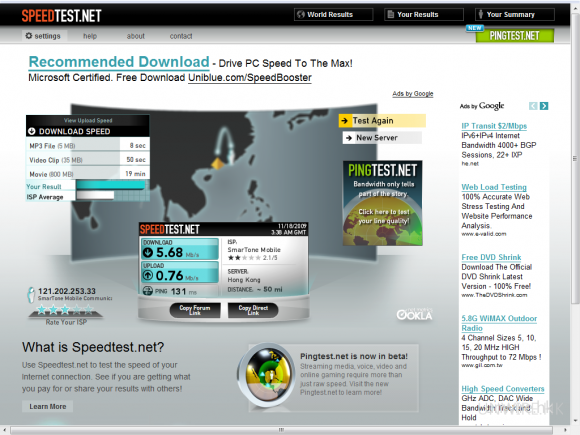This screenshot has height=435, width=580.
Task: Open the help menu item
Action: pyautogui.click(x=90, y=36)
